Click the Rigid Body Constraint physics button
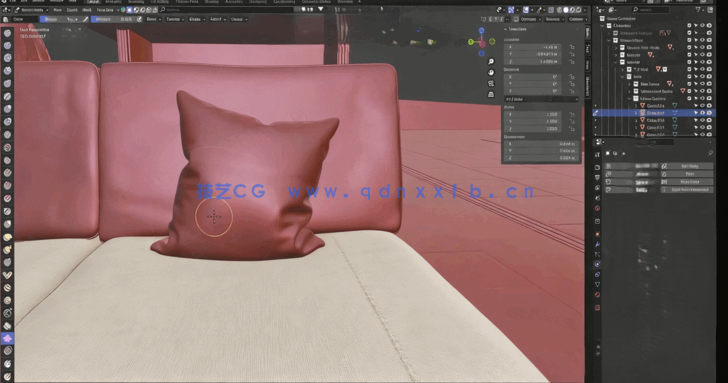 [687, 190]
